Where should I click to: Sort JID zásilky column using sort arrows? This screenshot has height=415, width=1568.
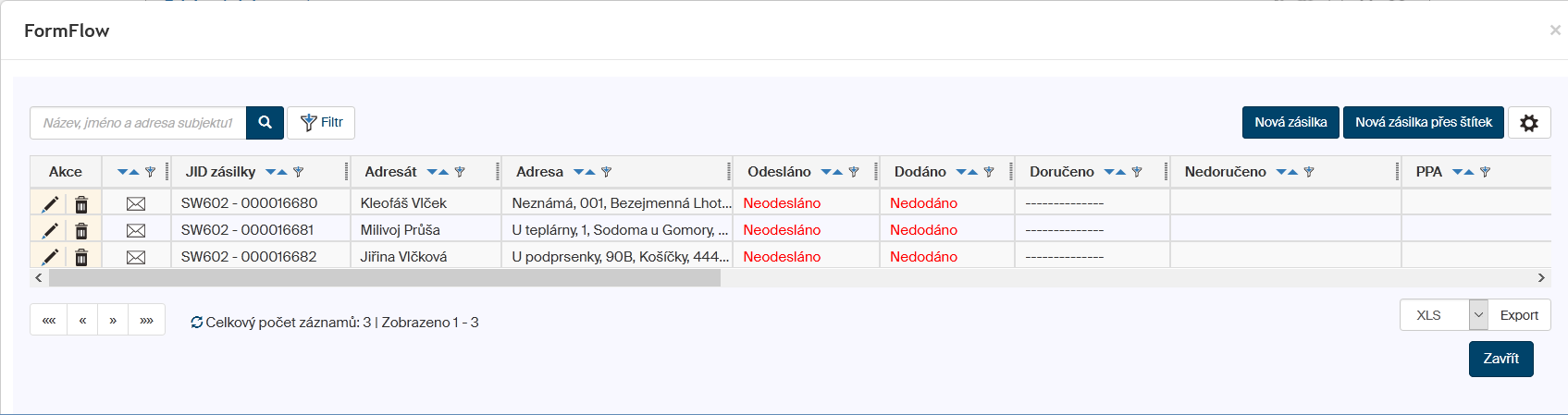[x=276, y=172]
